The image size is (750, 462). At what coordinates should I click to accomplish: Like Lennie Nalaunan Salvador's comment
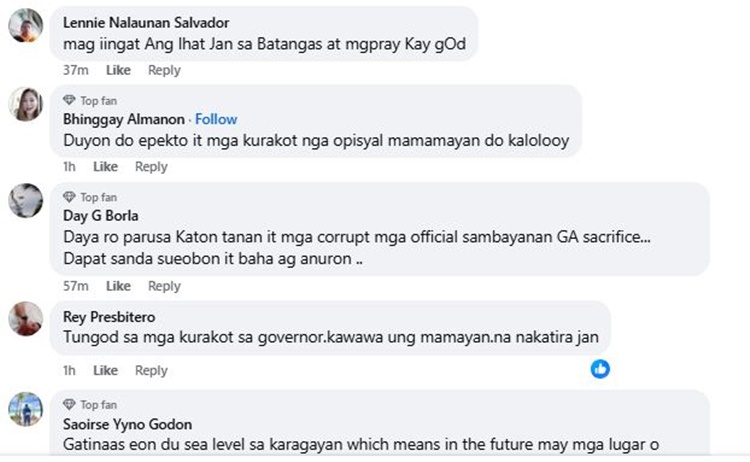pos(118,70)
